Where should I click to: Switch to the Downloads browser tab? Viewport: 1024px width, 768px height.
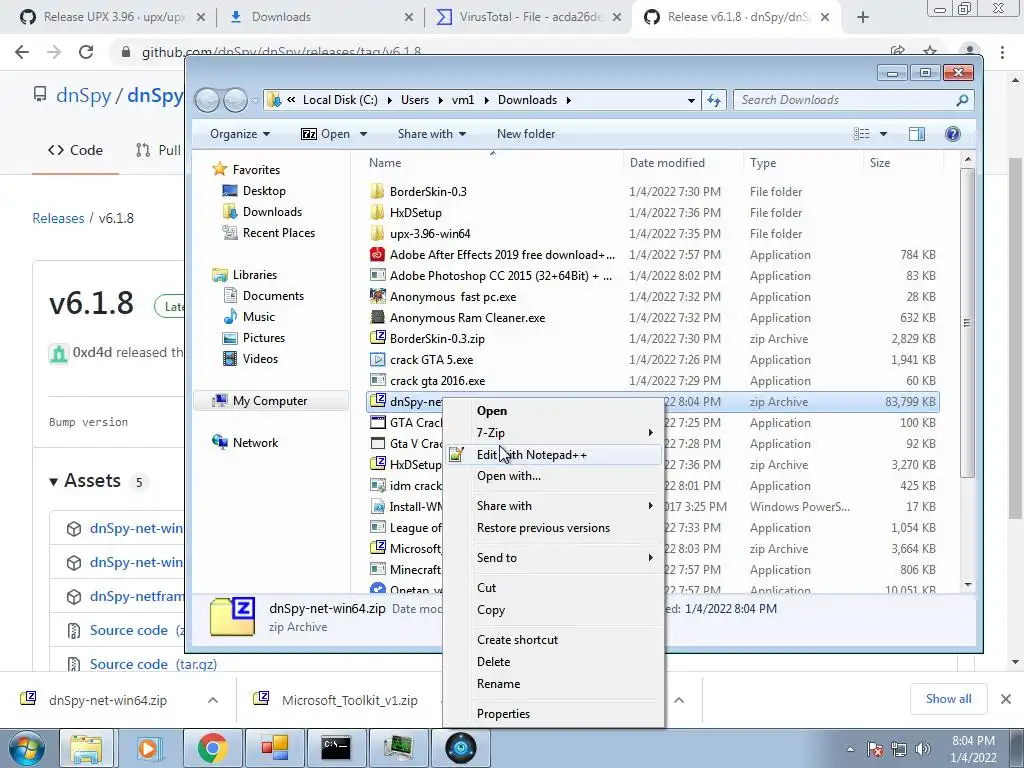(x=320, y=17)
